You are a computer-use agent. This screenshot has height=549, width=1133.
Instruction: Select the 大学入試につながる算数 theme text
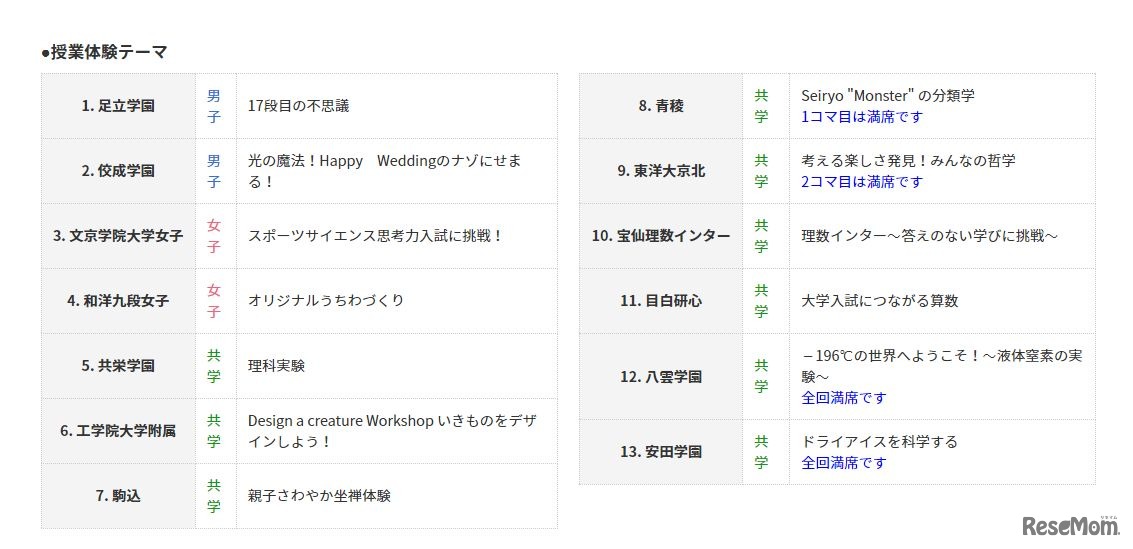[879, 301]
